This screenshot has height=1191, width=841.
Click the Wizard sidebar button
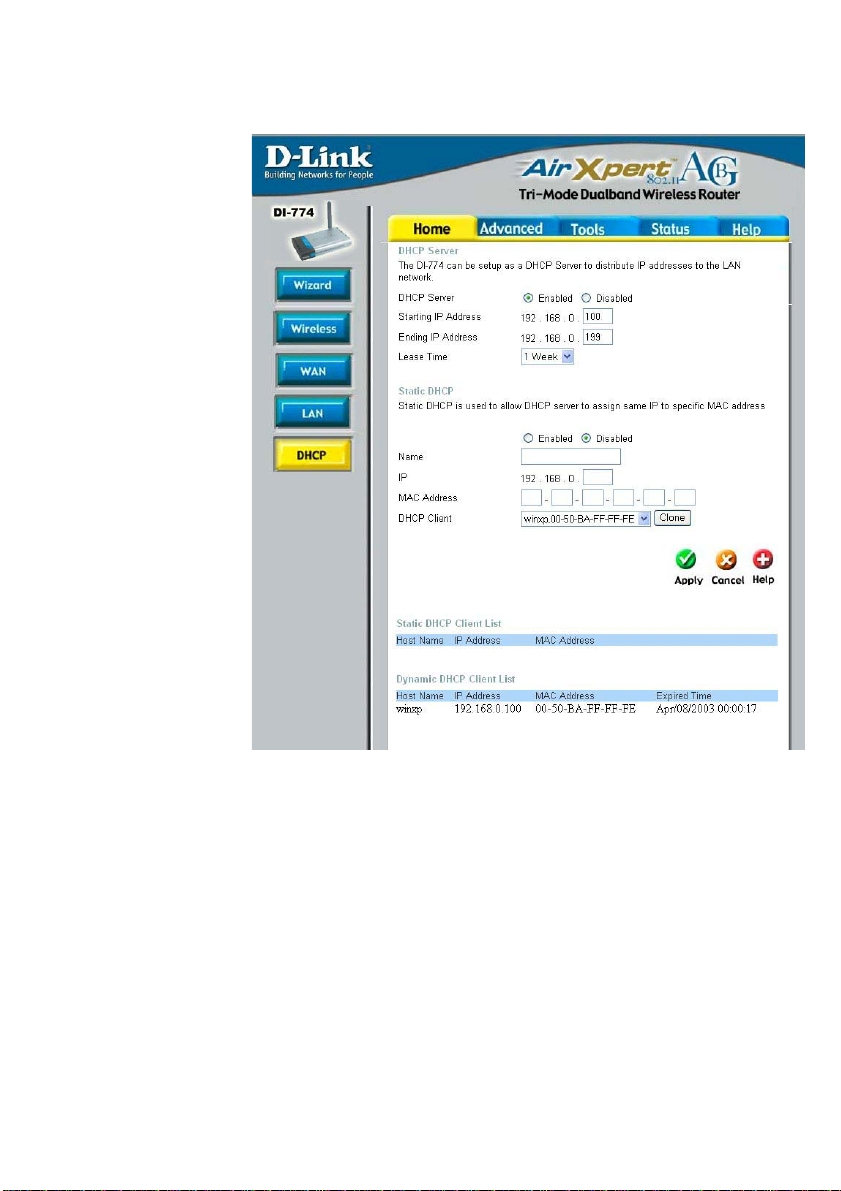click(313, 286)
